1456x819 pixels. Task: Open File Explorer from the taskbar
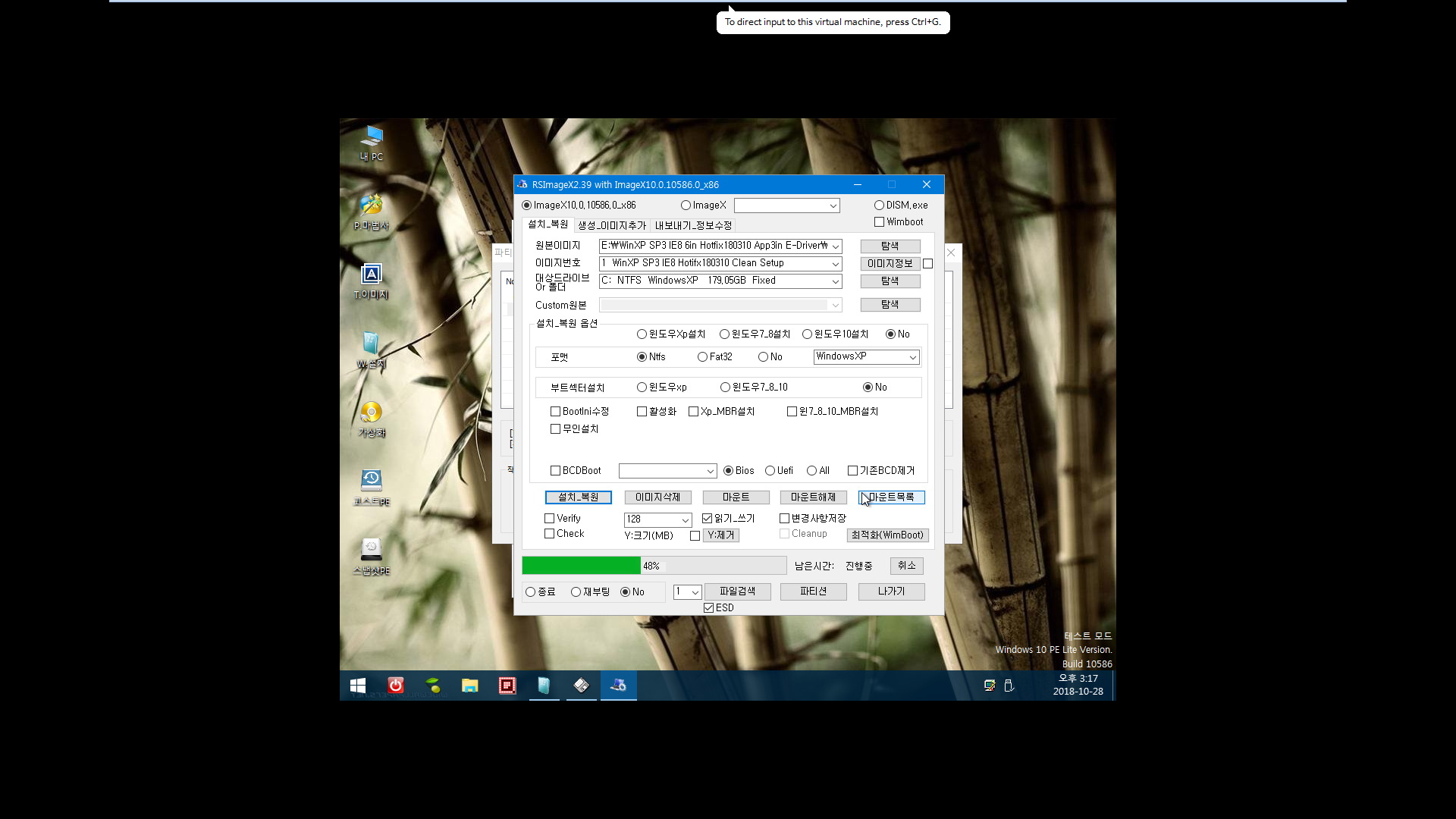click(x=470, y=686)
